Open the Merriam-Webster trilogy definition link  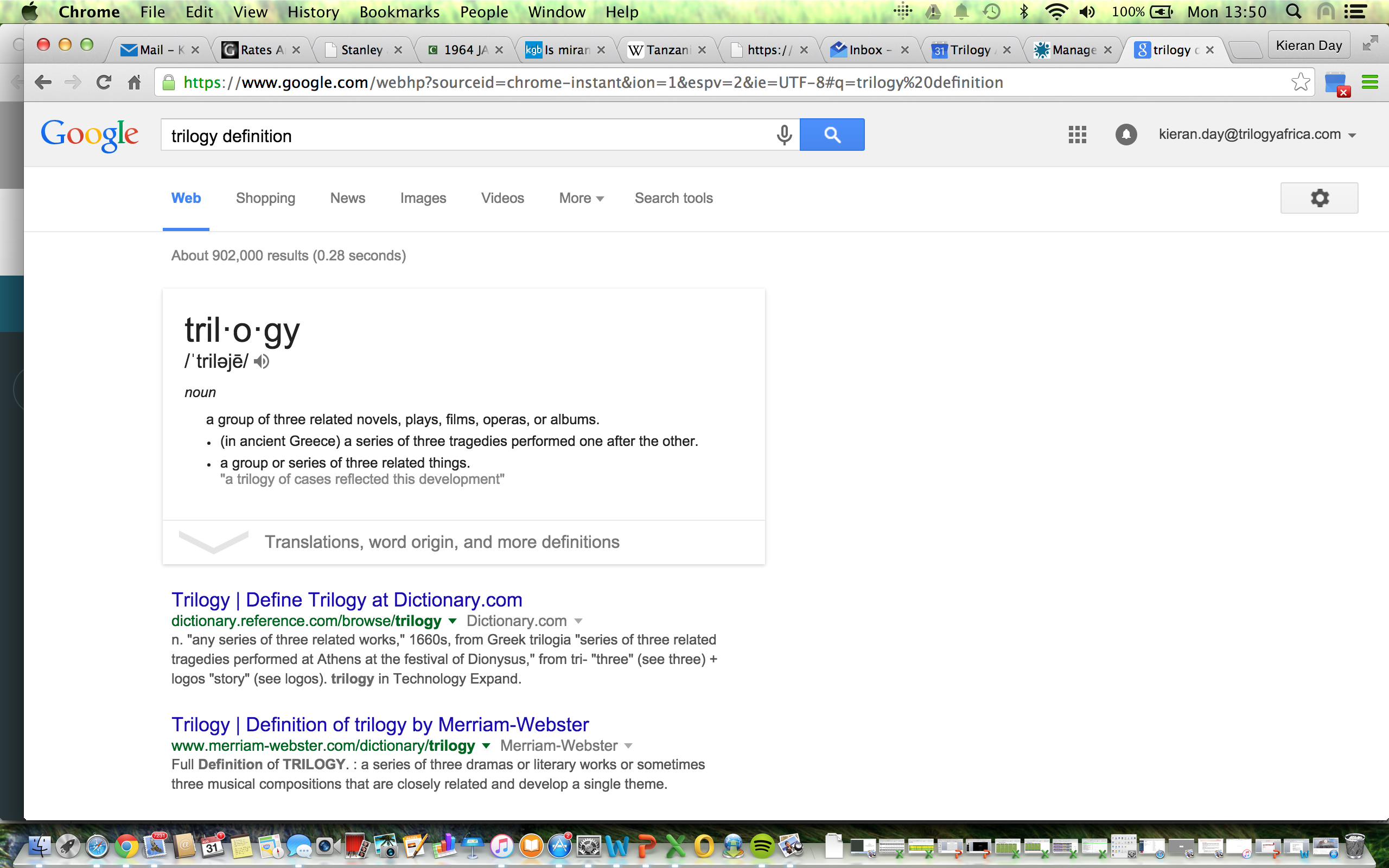tap(380, 724)
